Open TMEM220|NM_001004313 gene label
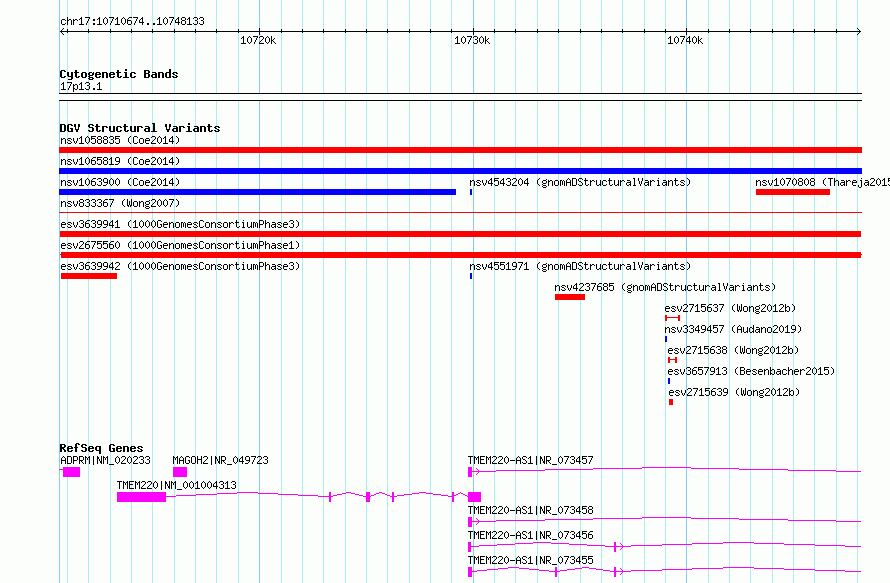890x583 pixels. pos(177,485)
